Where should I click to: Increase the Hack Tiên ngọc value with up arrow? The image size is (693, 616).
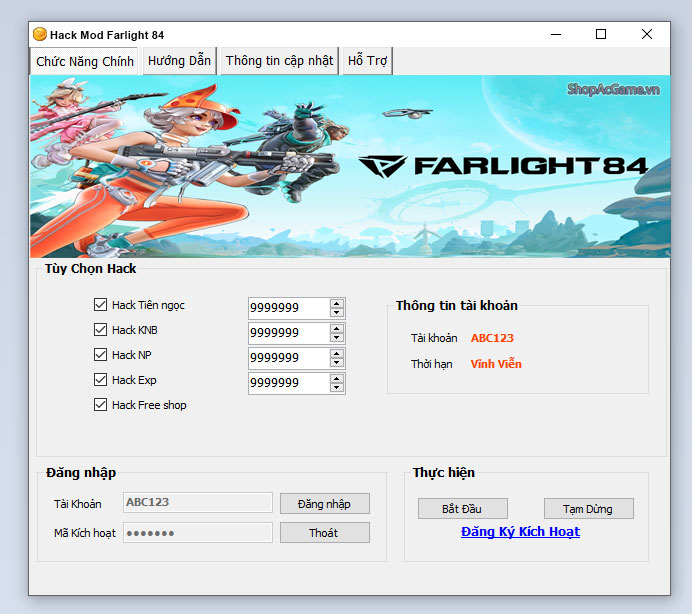point(336,304)
